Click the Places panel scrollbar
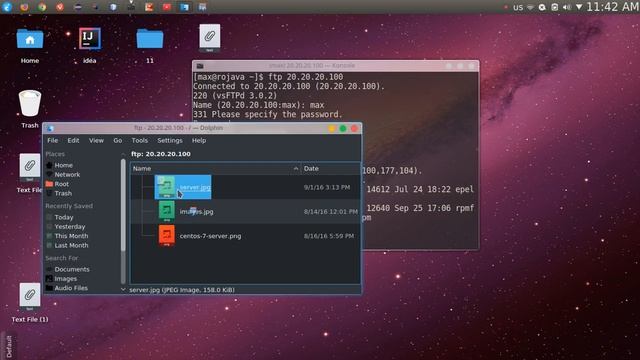640x360 pixels. coord(123,204)
